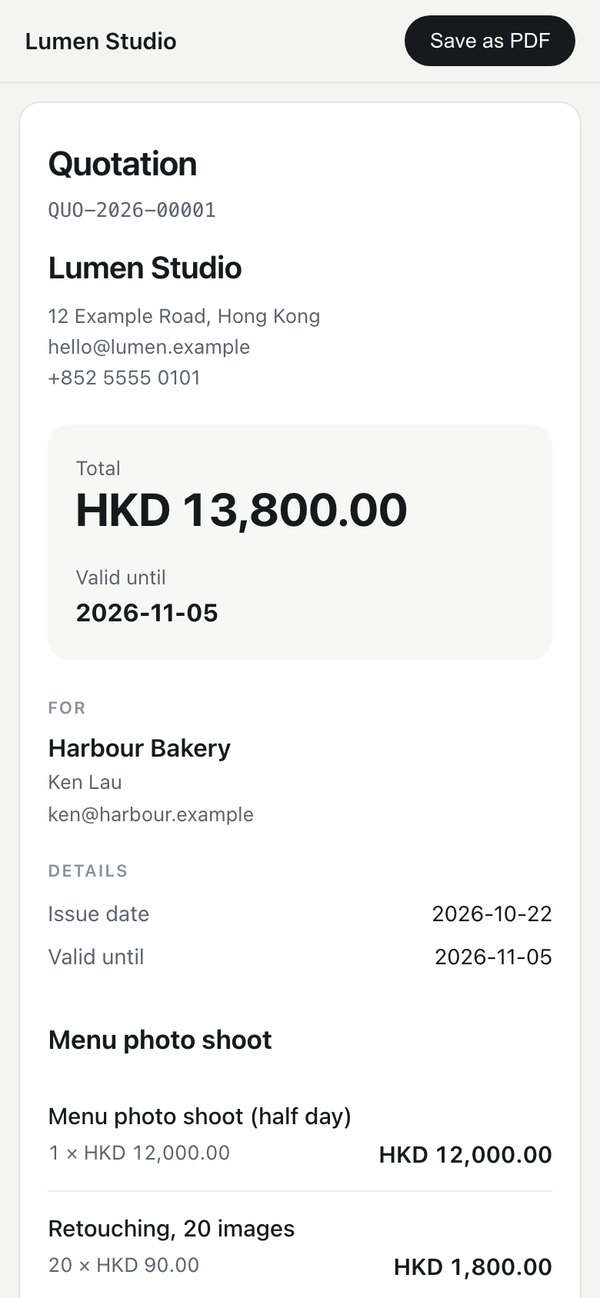Image resolution: width=600 pixels, height=1298 pixels.
Task: Click the HKD 12,000.00 line amount
Action: click(x=465, y=1155)
